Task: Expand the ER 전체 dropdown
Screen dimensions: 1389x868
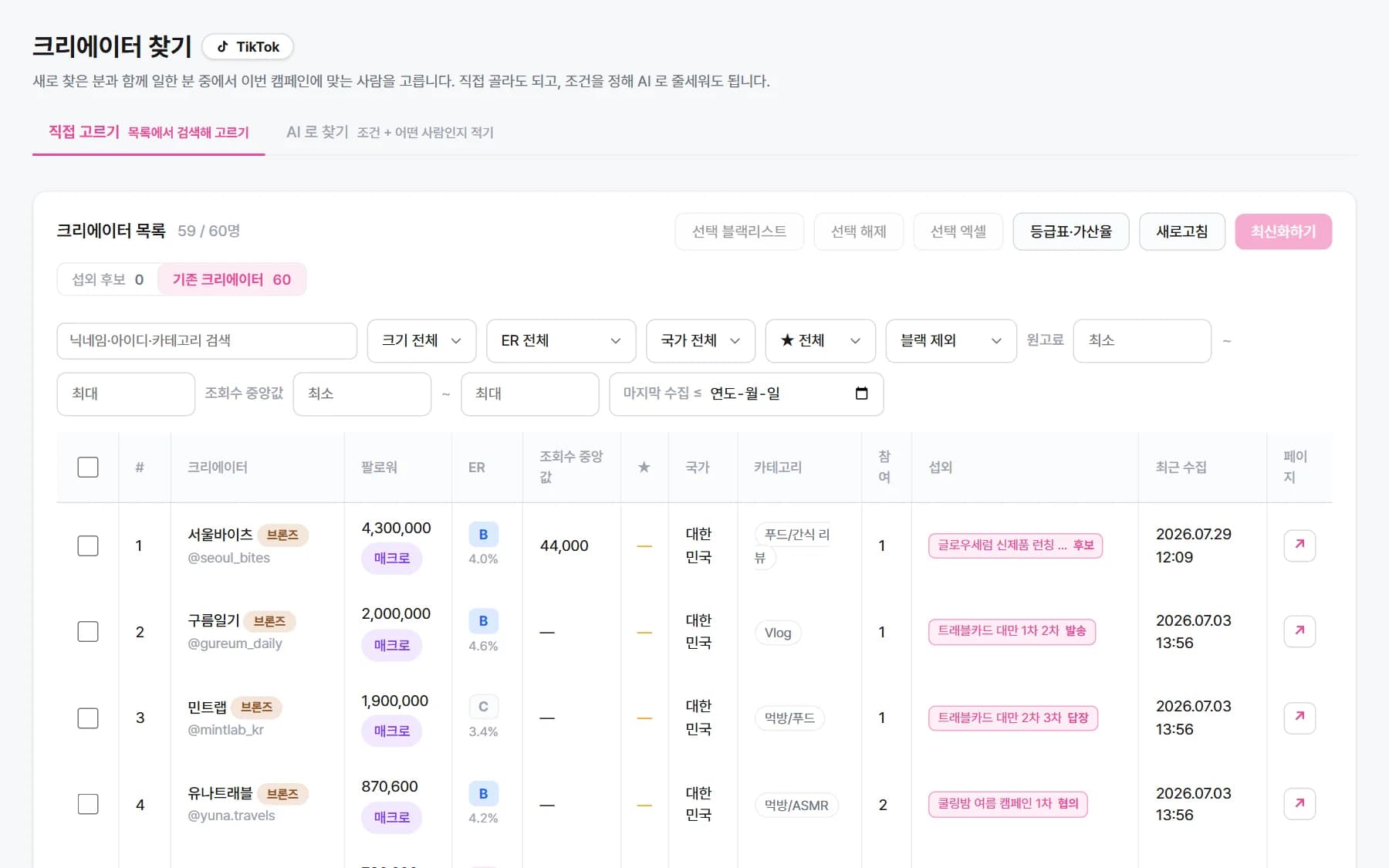Action: (561, 340)
